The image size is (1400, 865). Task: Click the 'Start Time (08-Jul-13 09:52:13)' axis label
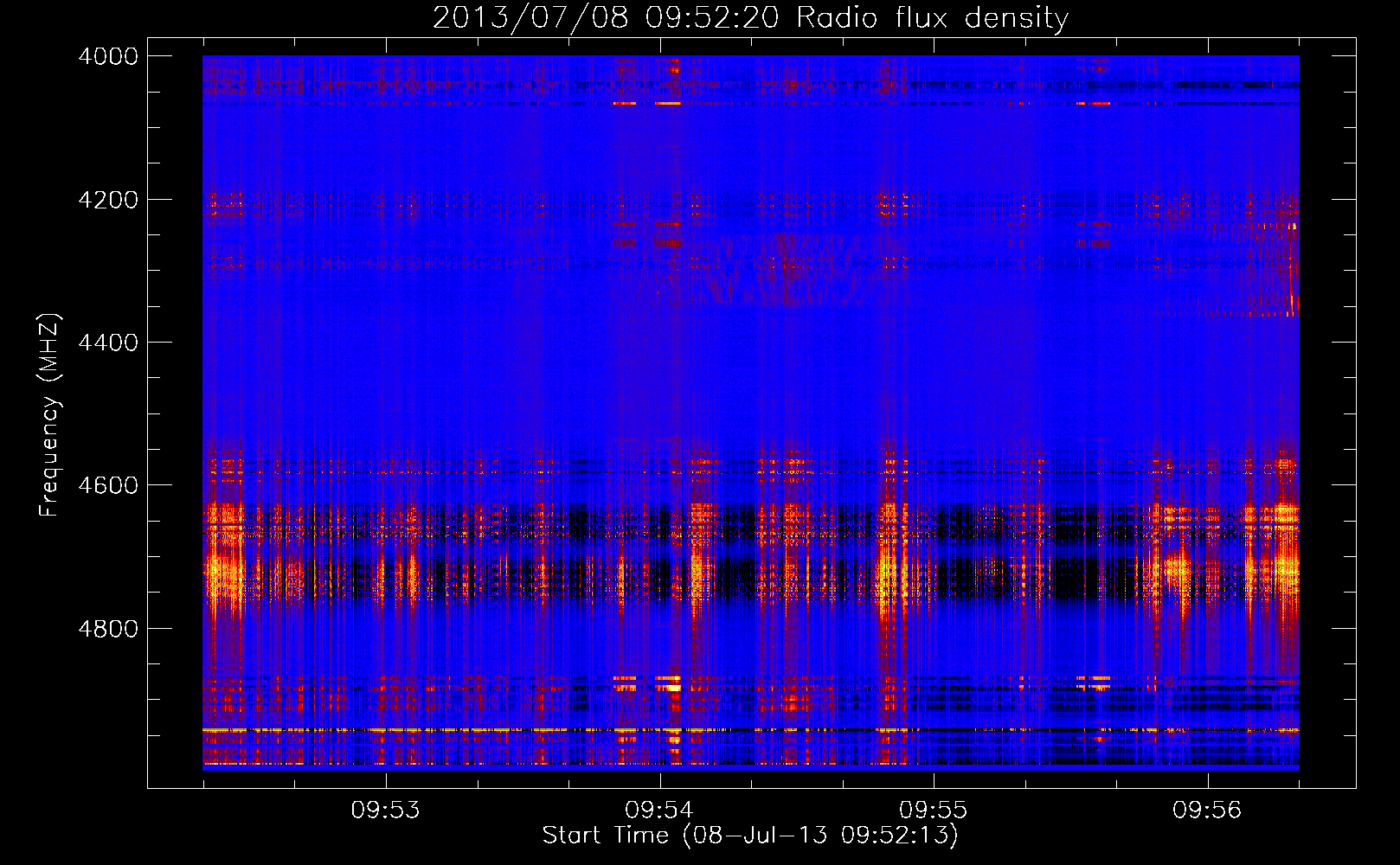coord(750,836)
